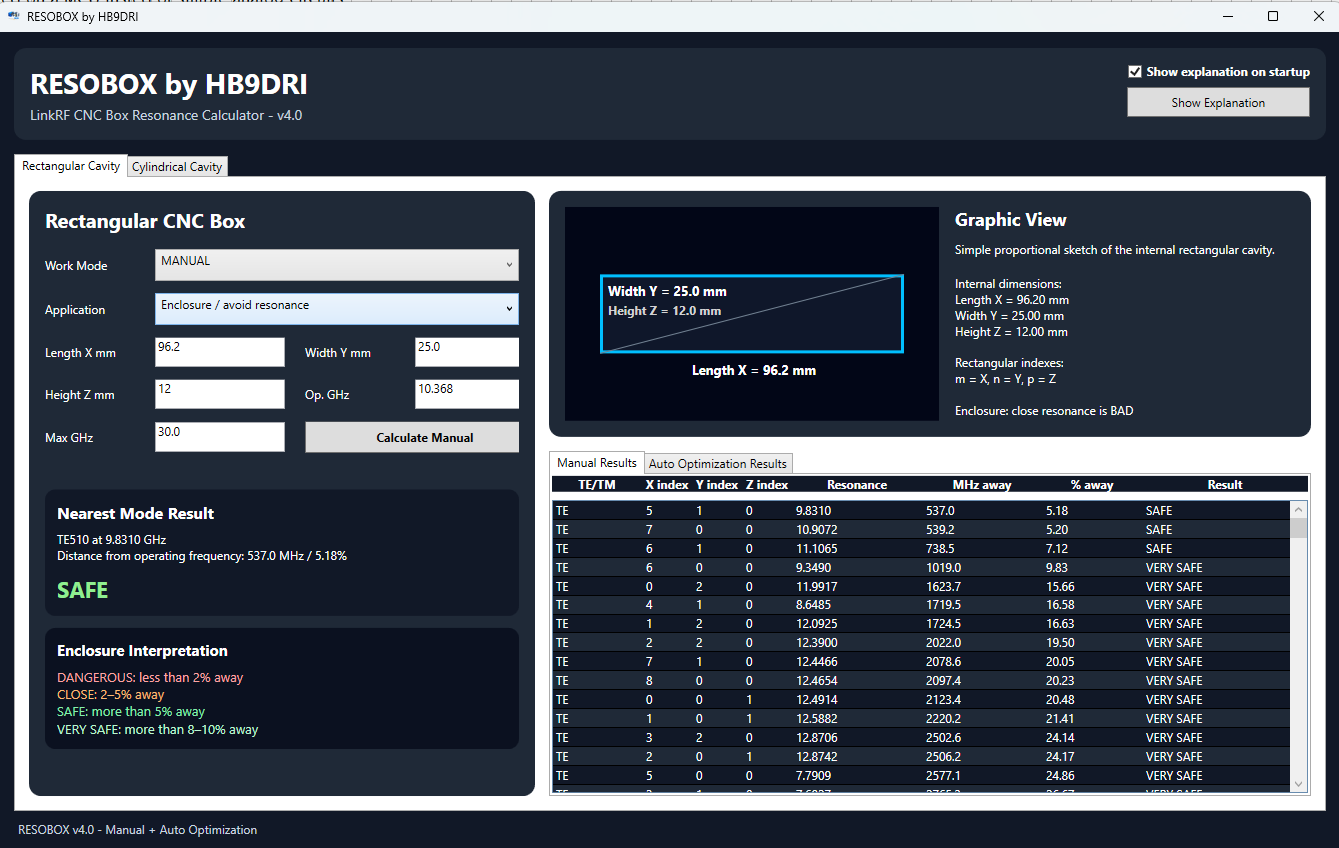Select the row with resonance 7.7909

click(x=922, y=776)
